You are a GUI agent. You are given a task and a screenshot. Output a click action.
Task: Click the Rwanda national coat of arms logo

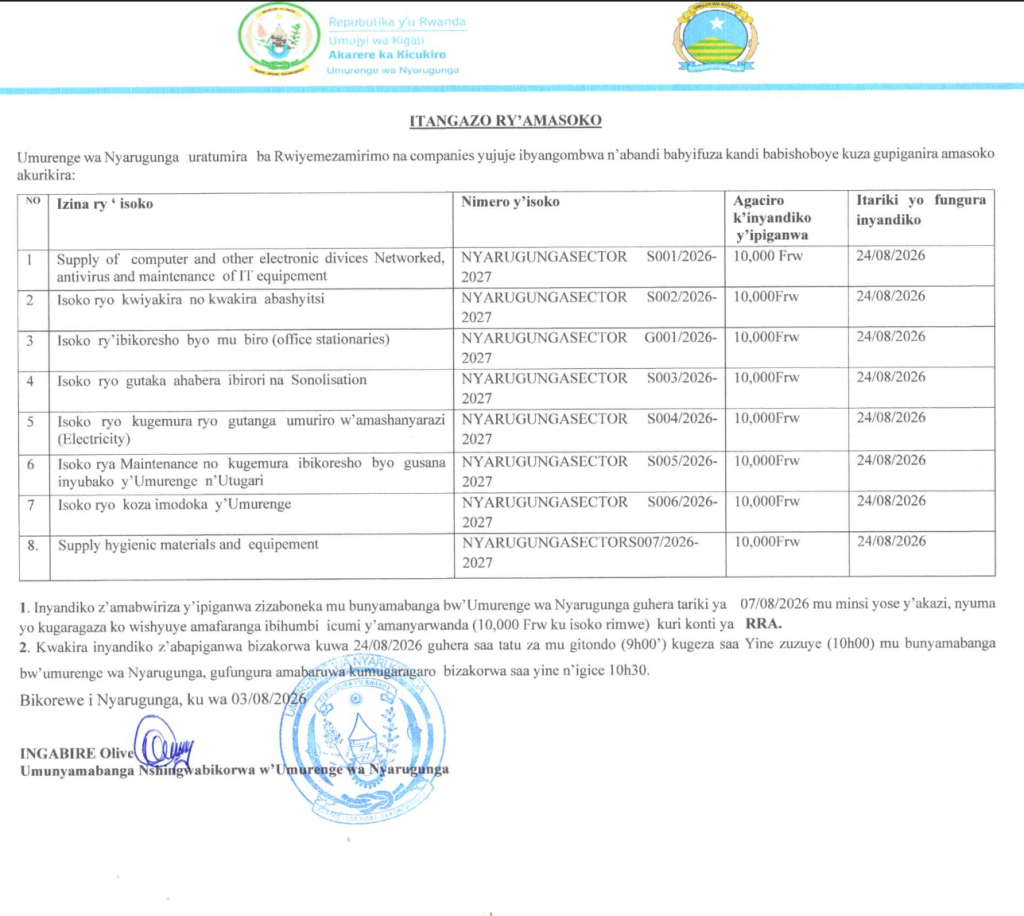[x=279, y=40]
